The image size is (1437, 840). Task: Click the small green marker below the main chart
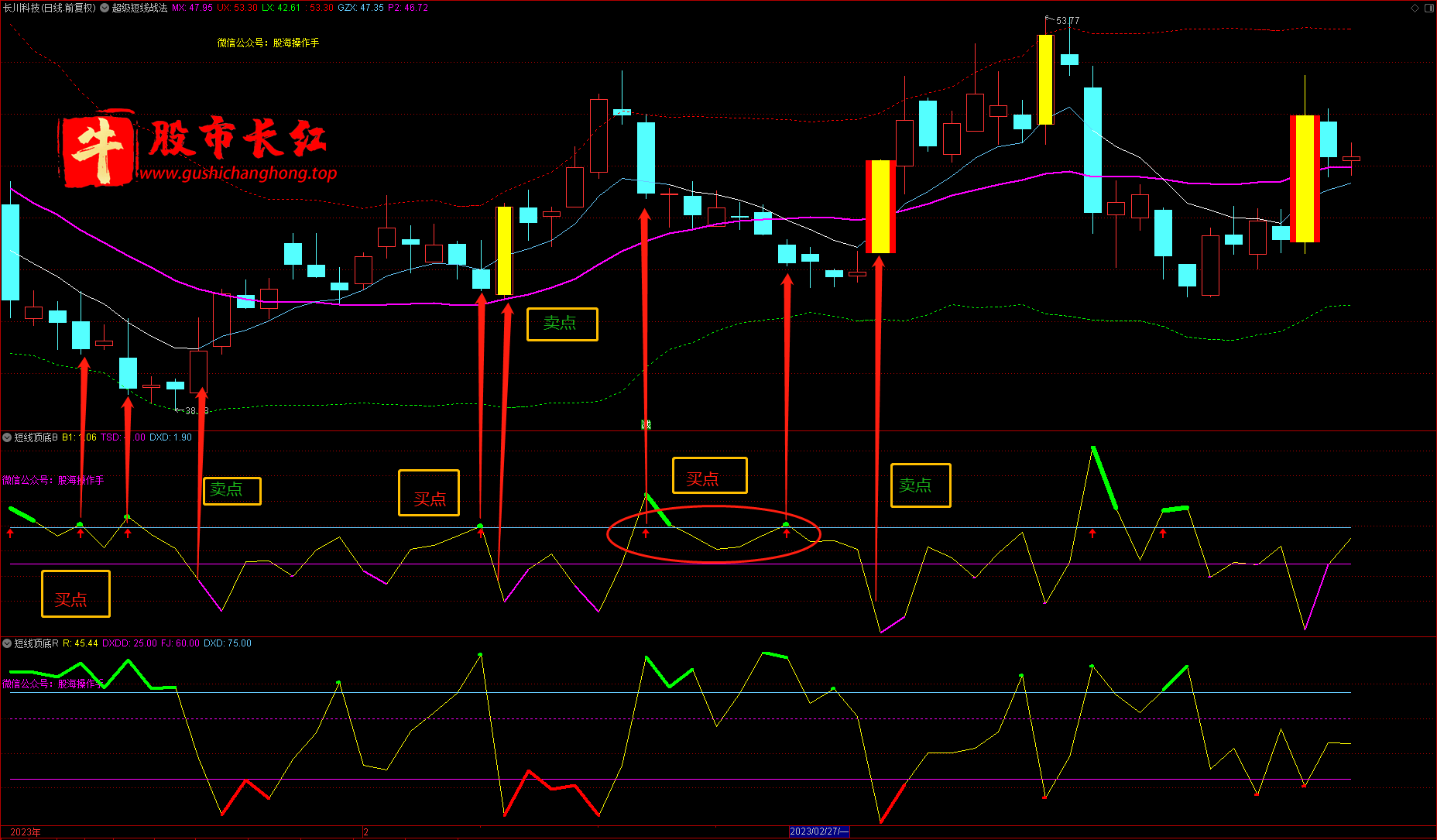click(646, 424)
